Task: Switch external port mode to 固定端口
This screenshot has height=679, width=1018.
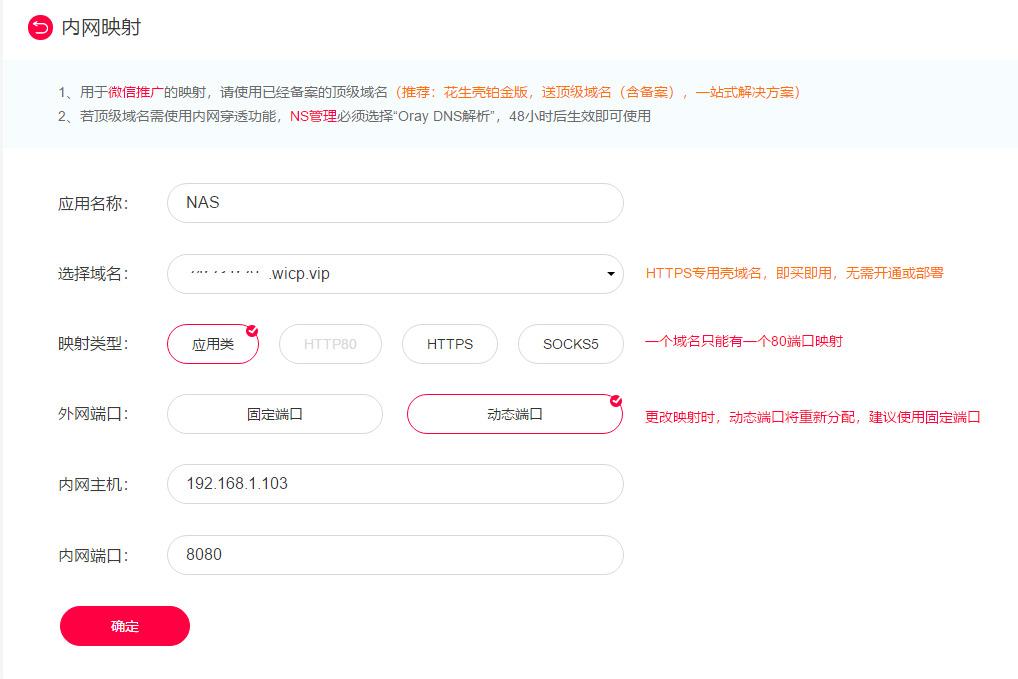Action: [x=274, y=414]
